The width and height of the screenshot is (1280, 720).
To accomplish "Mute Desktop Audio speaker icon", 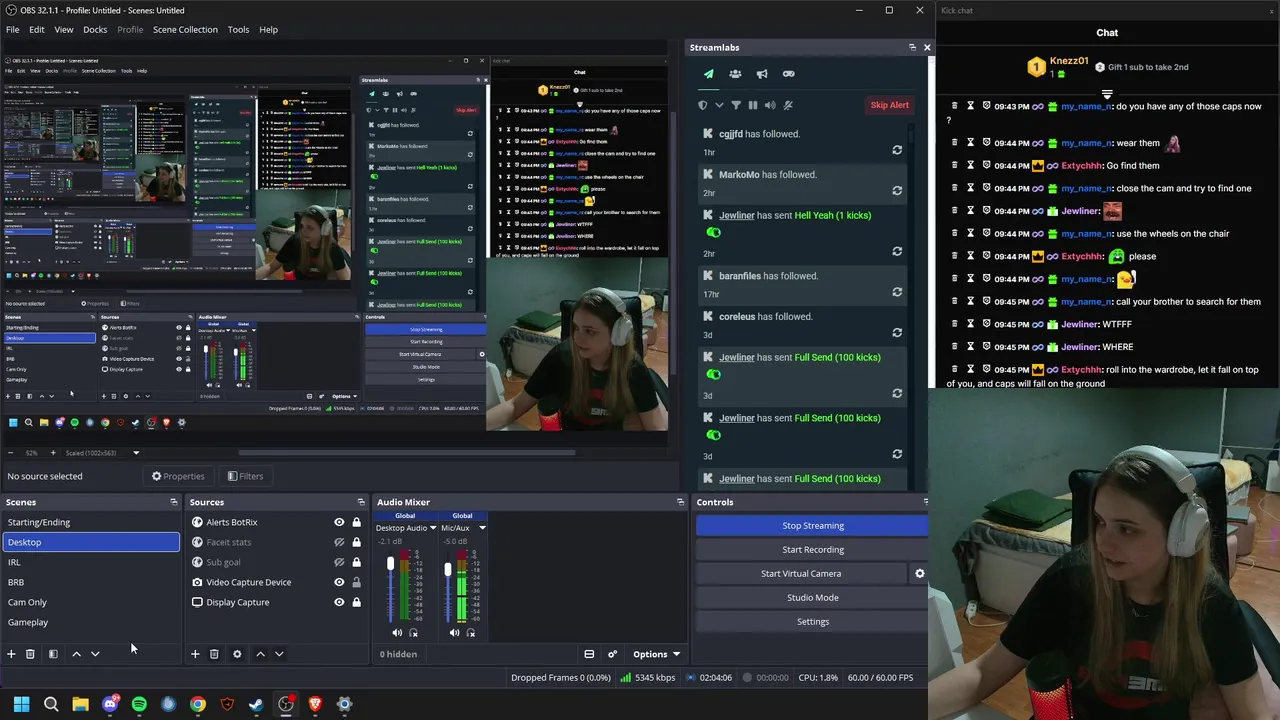I will [x=397, y=633].
